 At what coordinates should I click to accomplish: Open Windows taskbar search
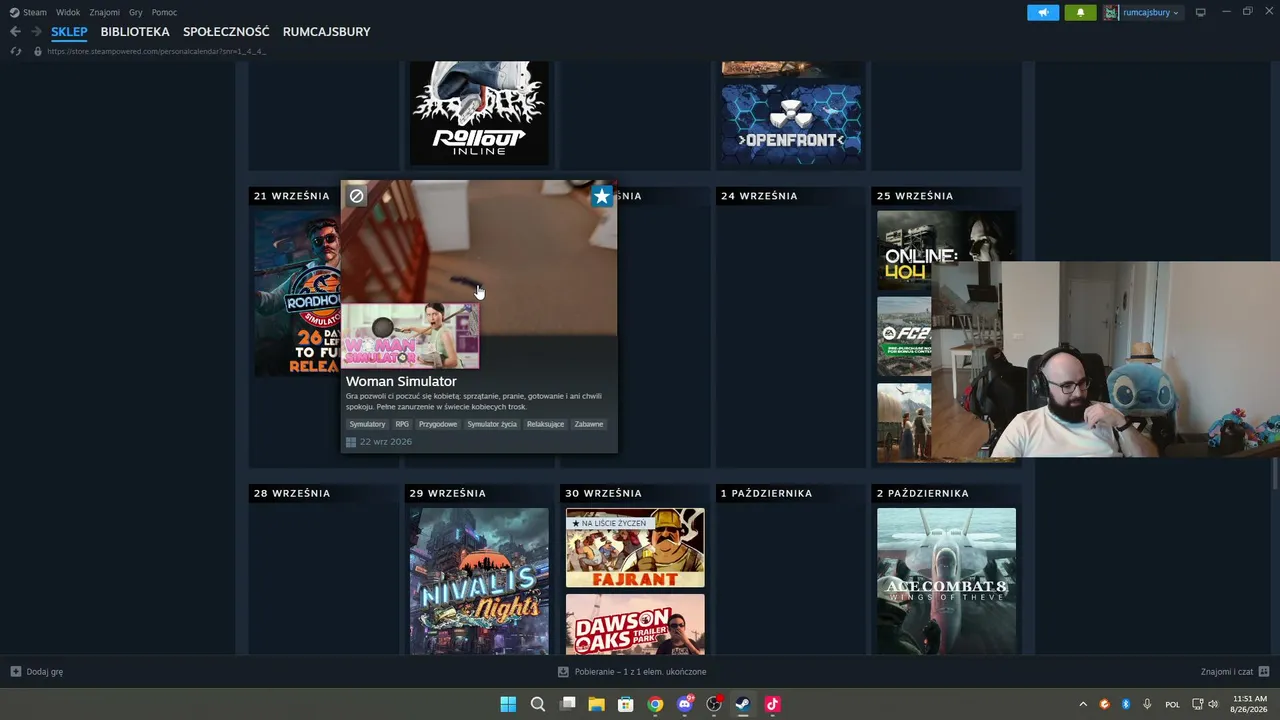538,704
